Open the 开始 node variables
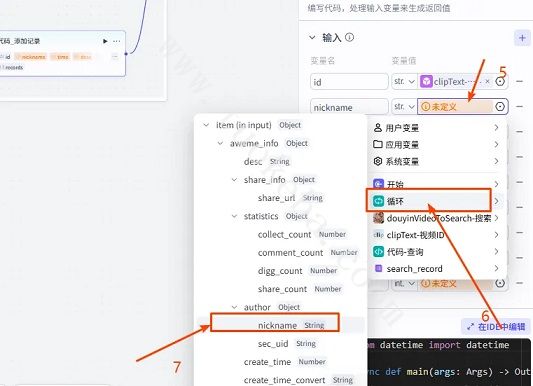The image size is (533, 386). click(437, 184)
